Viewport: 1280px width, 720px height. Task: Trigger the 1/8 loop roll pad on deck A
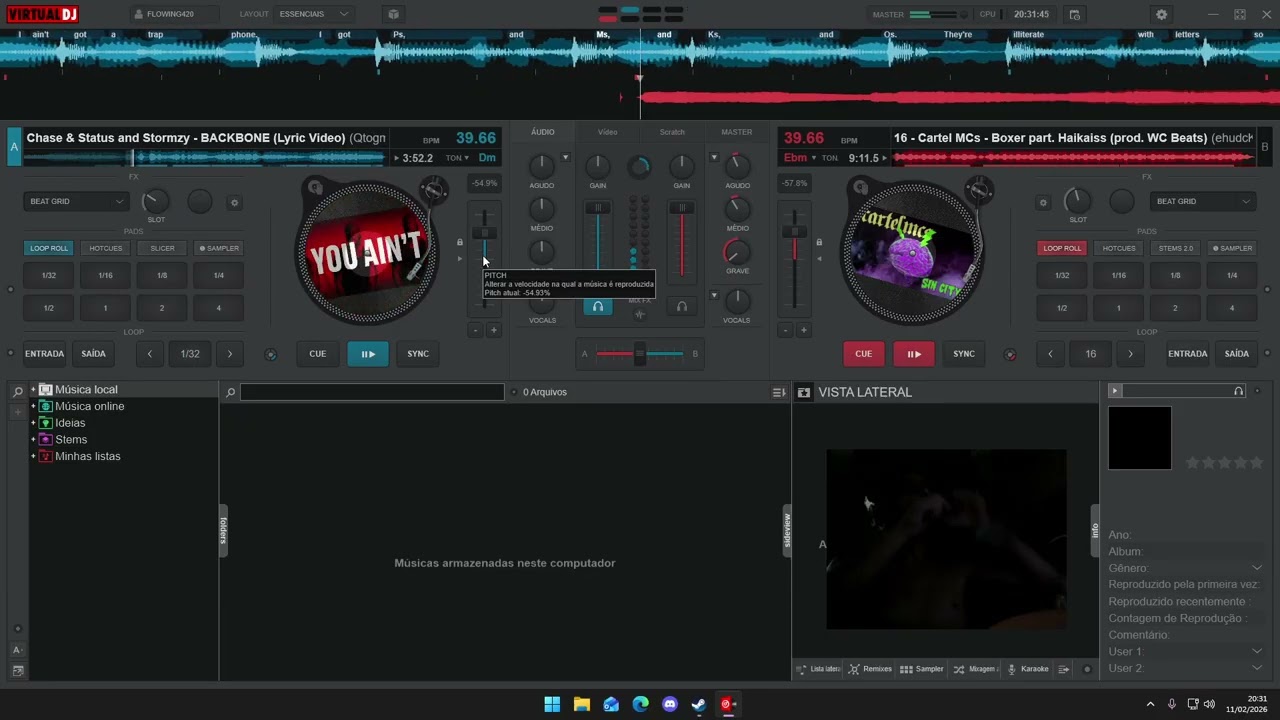162,276
